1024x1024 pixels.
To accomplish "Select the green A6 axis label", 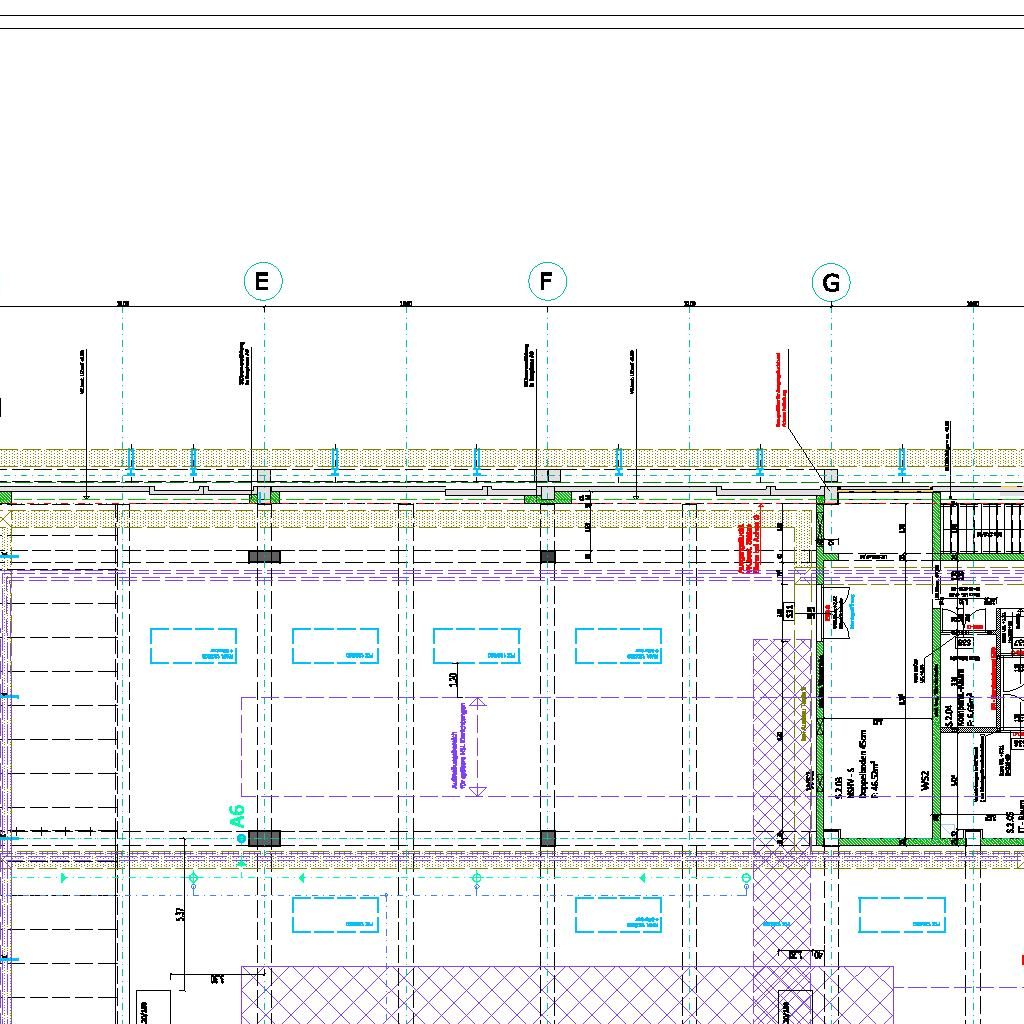I will pyautogui.click(x=237, y=816).
